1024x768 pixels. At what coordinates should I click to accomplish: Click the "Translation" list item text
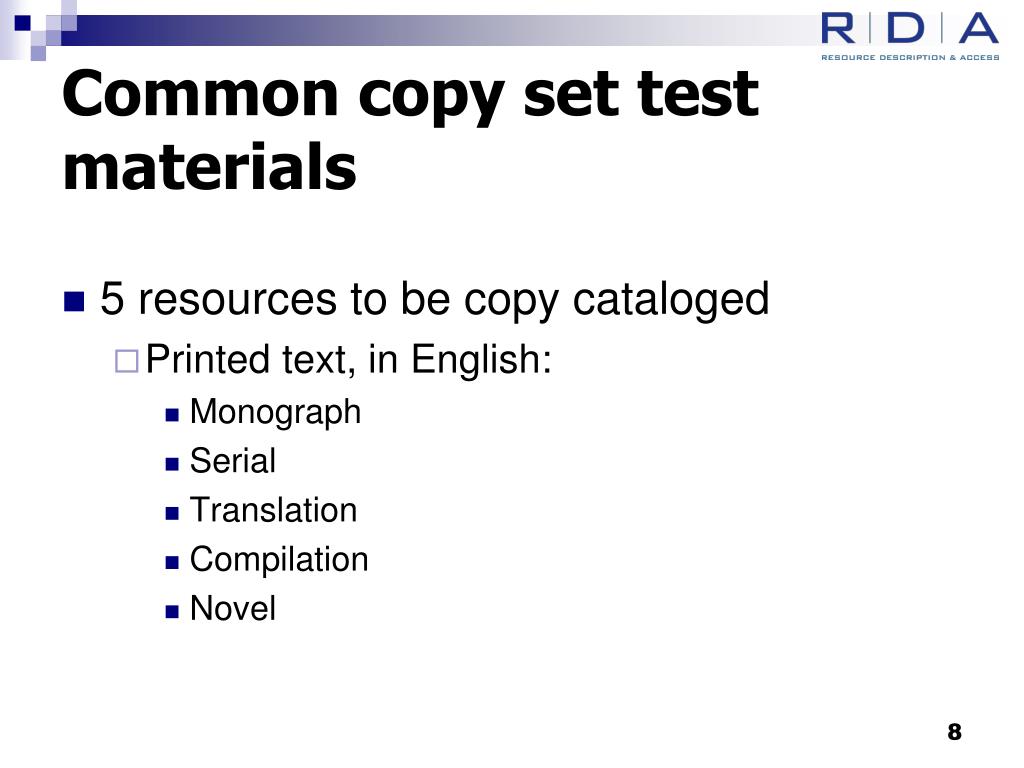tap(273, 510)
